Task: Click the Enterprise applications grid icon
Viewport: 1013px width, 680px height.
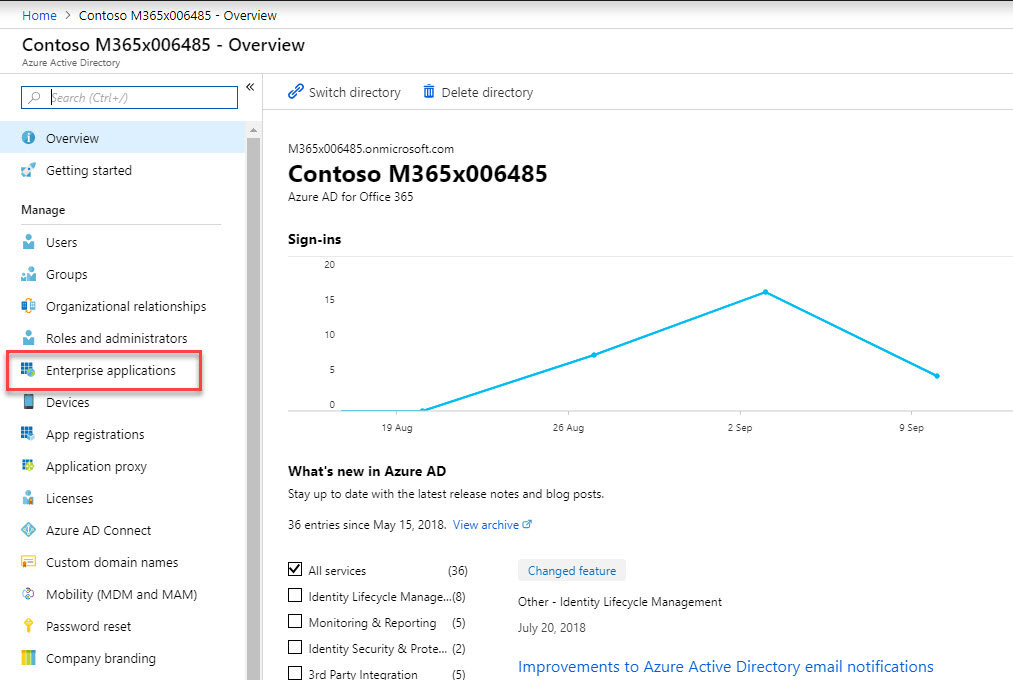Action: [x=28, y=370]
